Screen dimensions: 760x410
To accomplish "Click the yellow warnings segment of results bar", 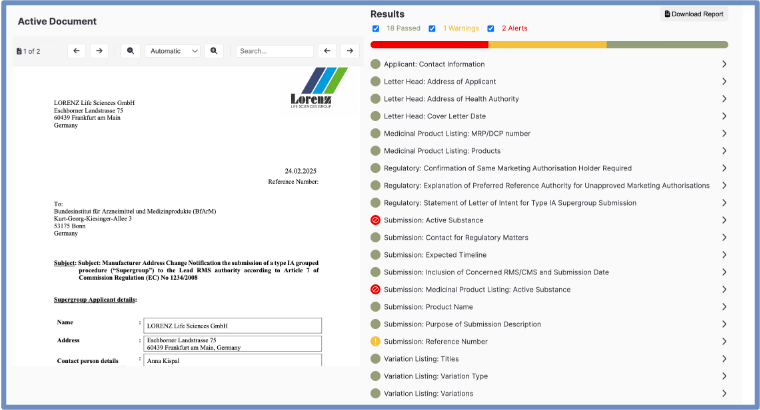I will 548,45.
